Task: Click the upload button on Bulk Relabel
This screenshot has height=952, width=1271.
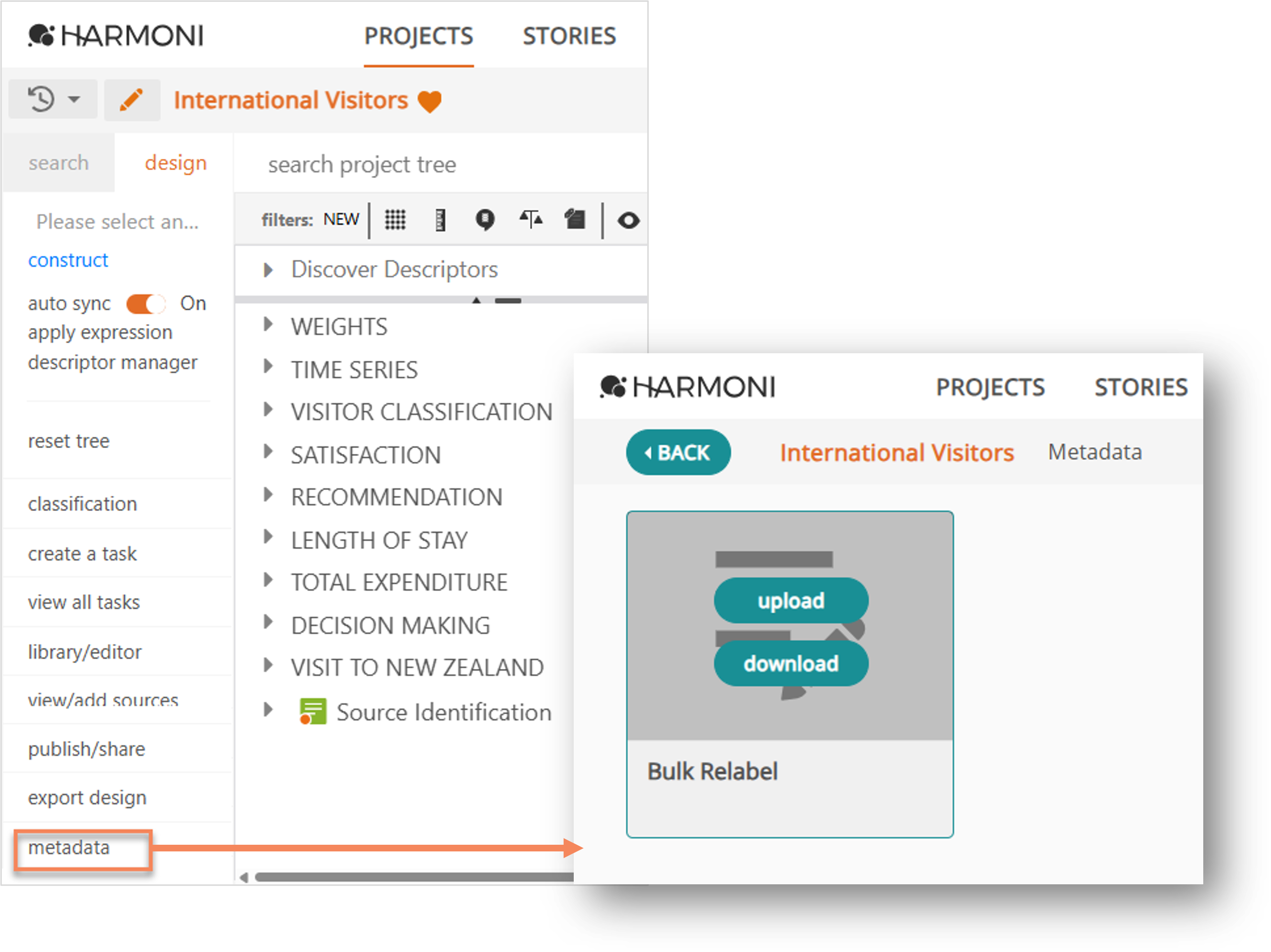Action: 791,601
